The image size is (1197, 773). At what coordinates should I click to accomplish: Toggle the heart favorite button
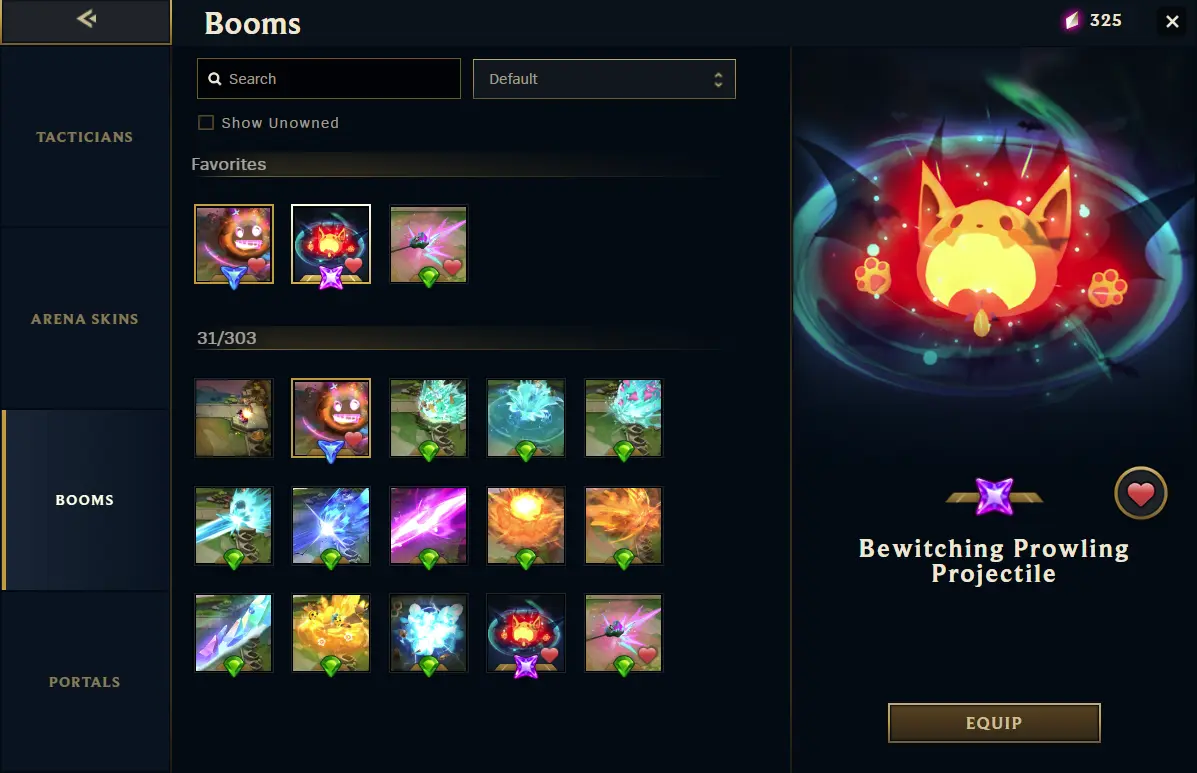[1141, 494]
